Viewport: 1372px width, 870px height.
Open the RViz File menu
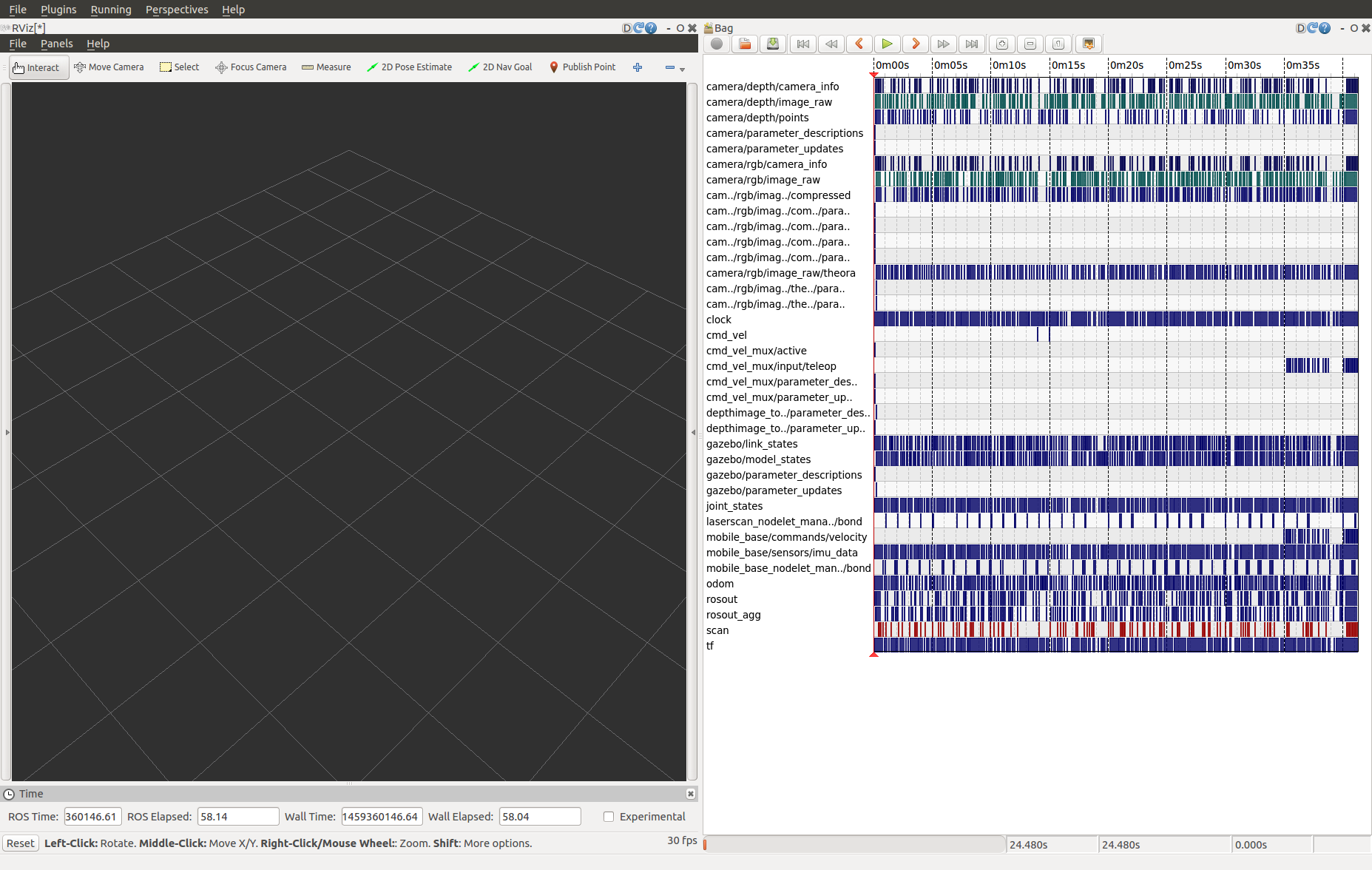[18, 44]
